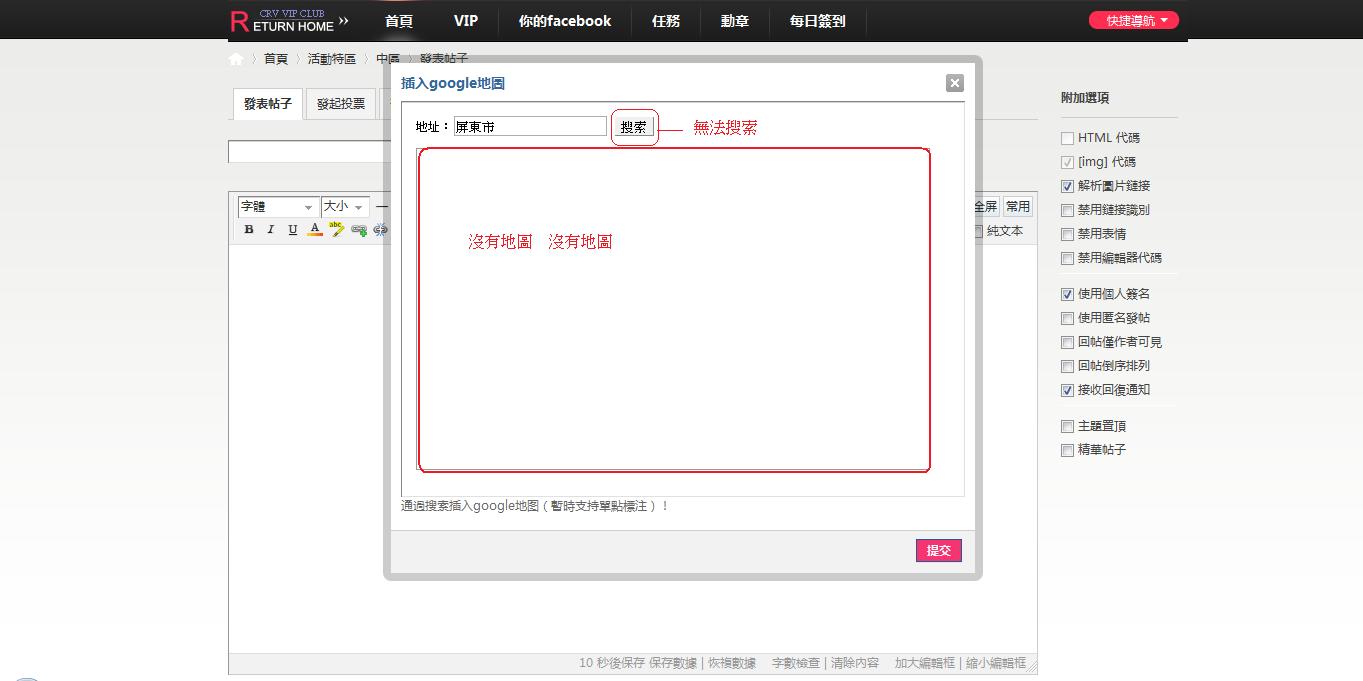Insert a hyperlink using the chain icon
1363x681 pixels.
click(x=359, y=230)
